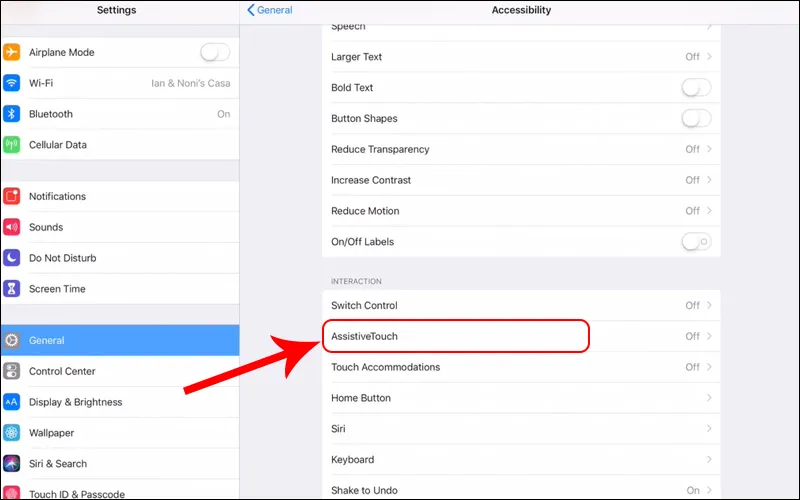Open Siri accessibility via its chevron
This screenshot has height=500, width=800.
pos(709,429)
